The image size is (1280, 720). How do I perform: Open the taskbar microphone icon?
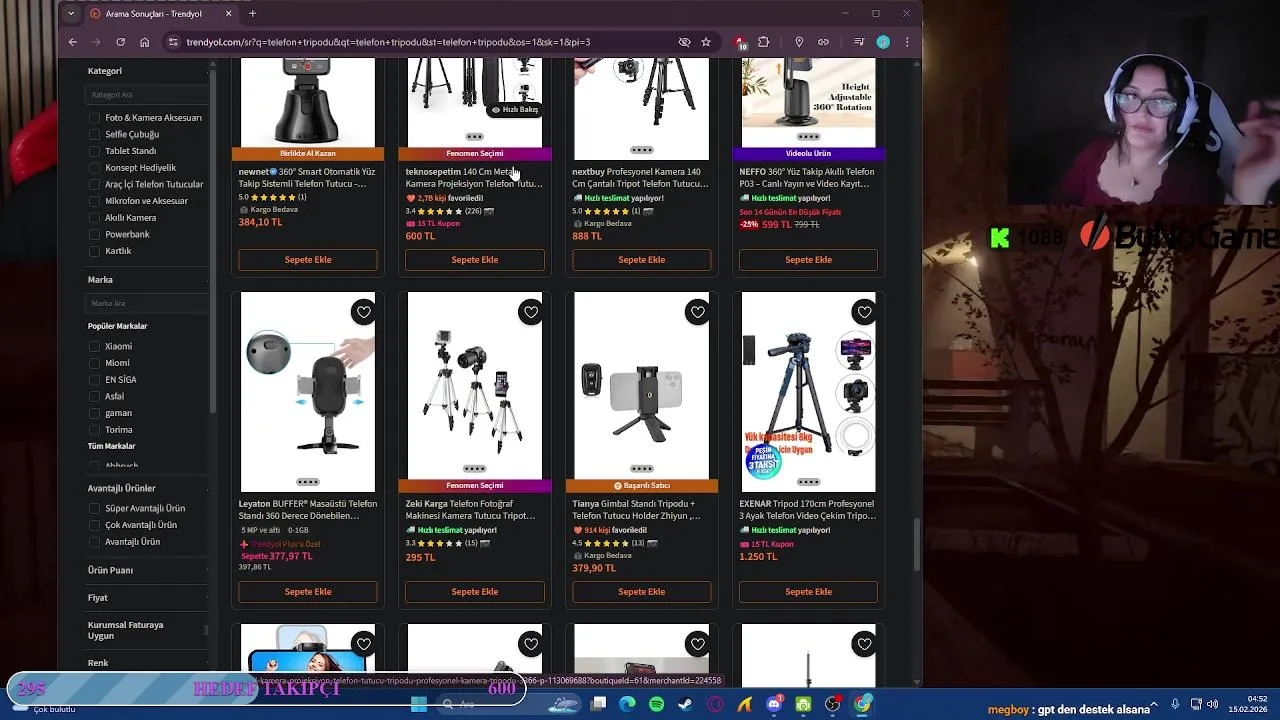1175,704
